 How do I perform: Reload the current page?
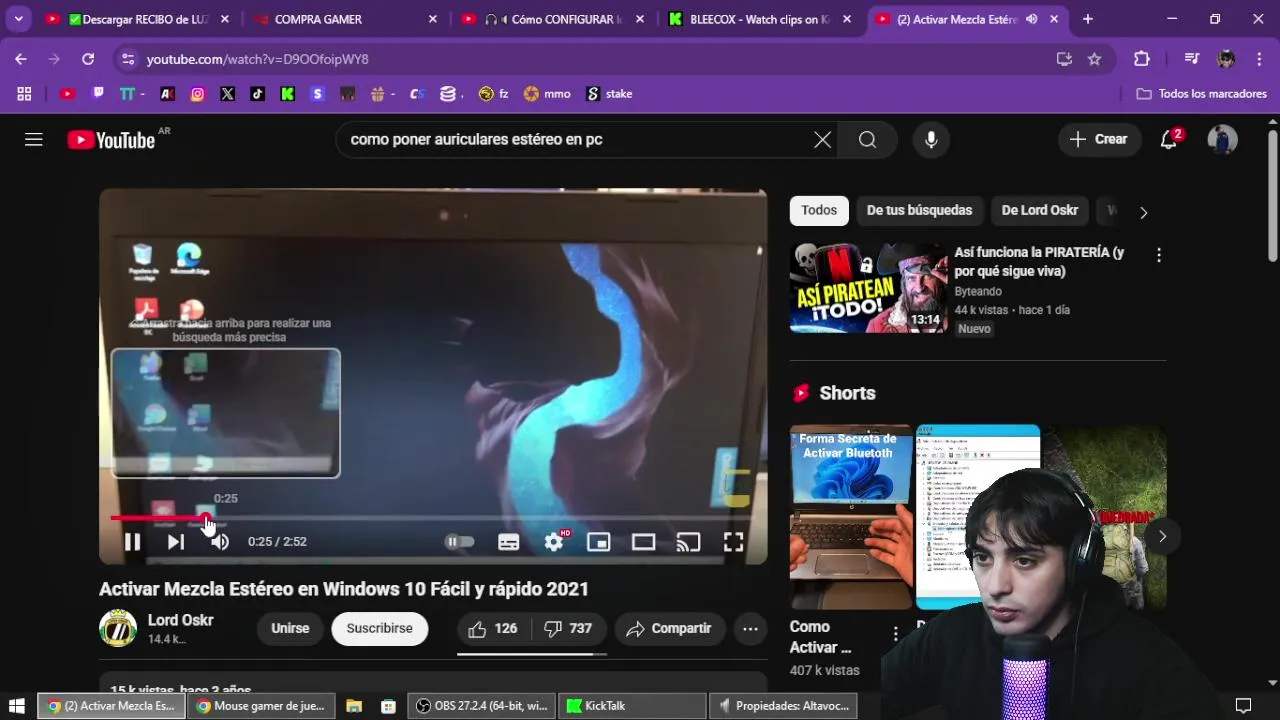[x=88, y=59]
